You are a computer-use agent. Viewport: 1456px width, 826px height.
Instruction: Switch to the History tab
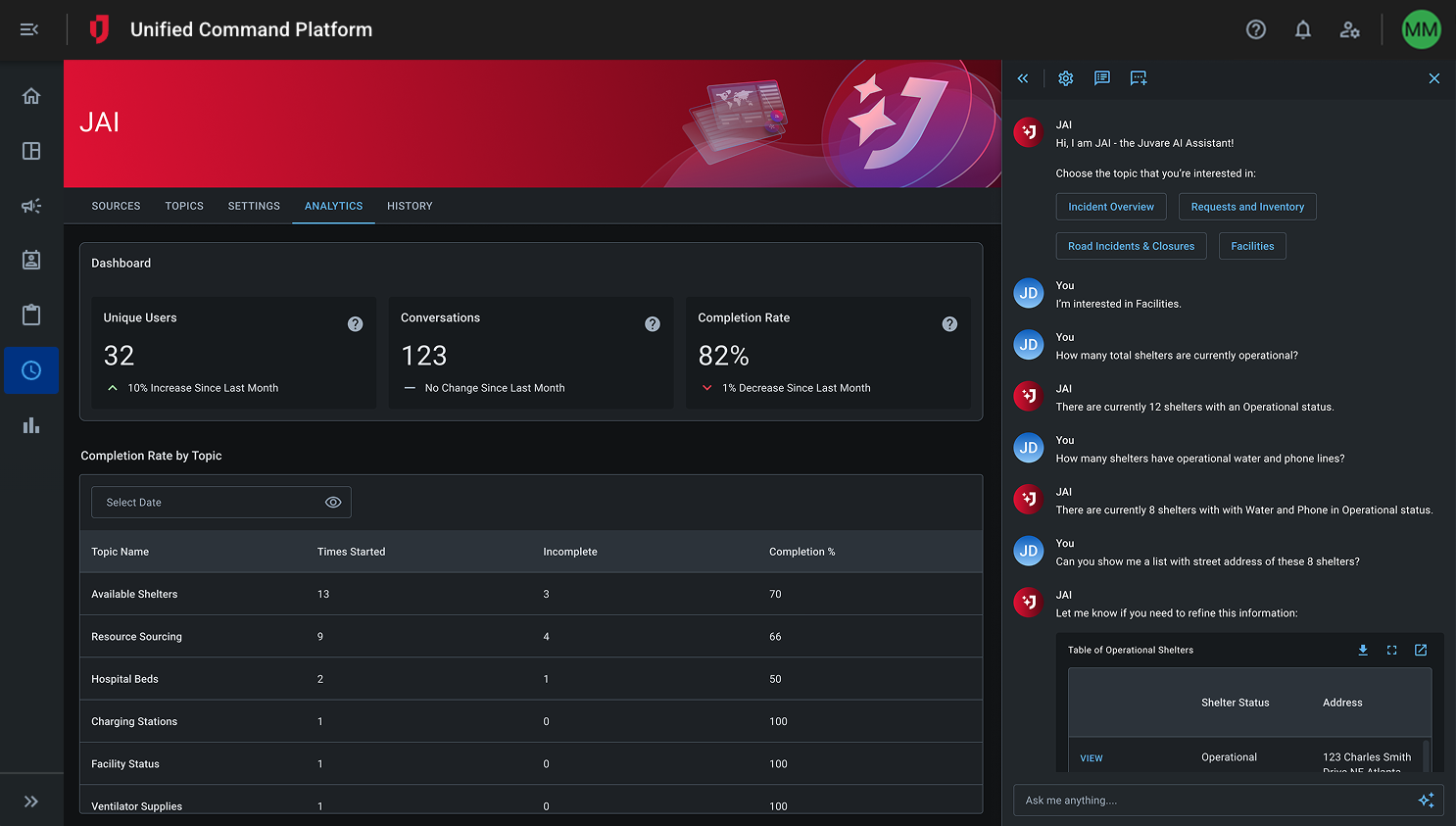tap(410, 206)
